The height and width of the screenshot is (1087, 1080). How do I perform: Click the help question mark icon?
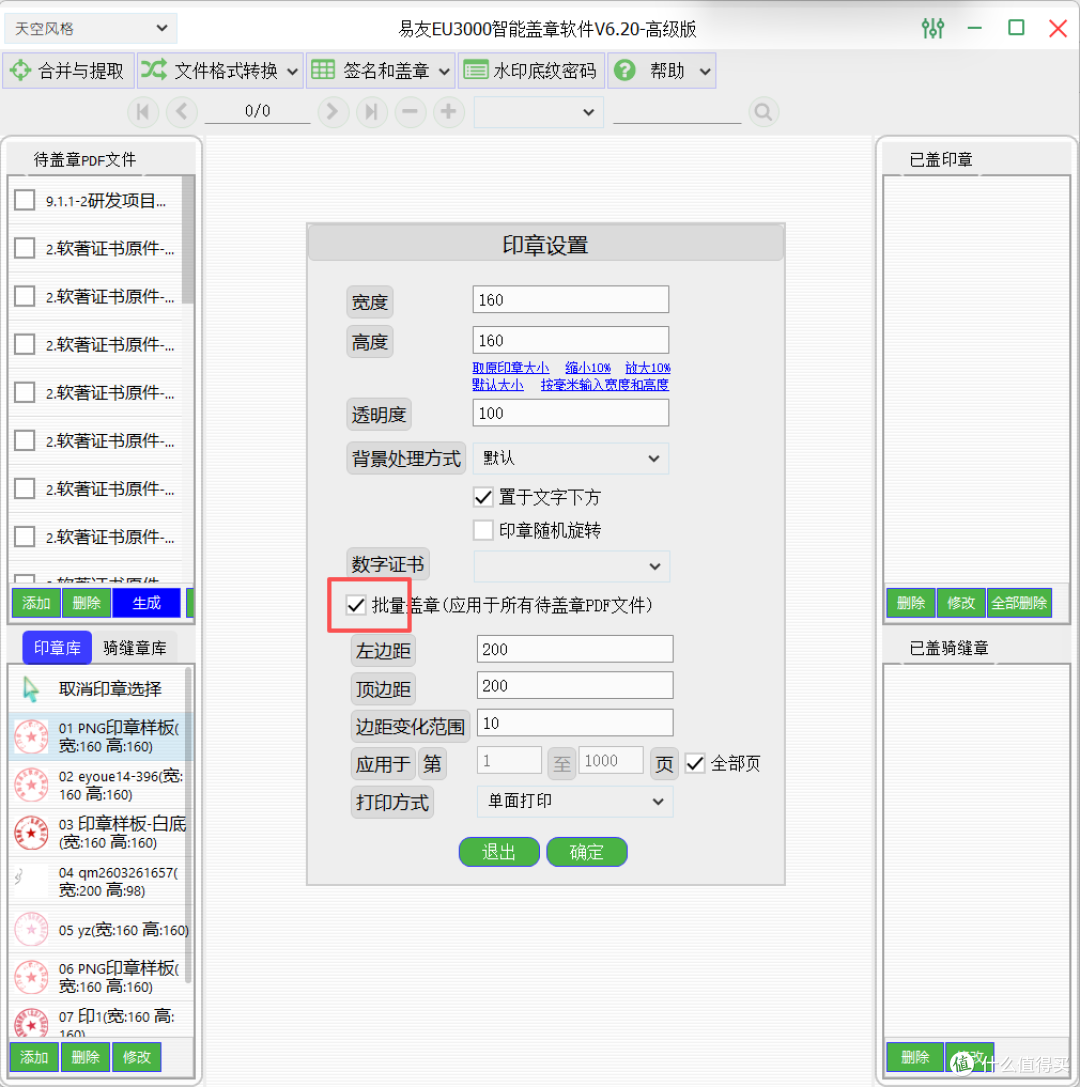point(625,70)
